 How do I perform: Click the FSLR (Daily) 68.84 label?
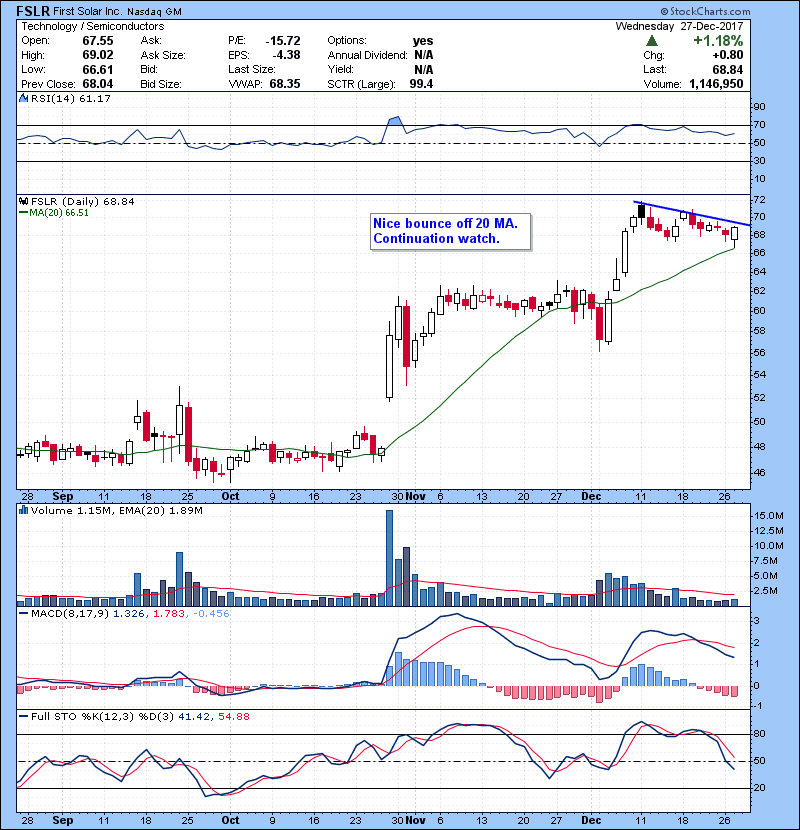pos(83,201)
